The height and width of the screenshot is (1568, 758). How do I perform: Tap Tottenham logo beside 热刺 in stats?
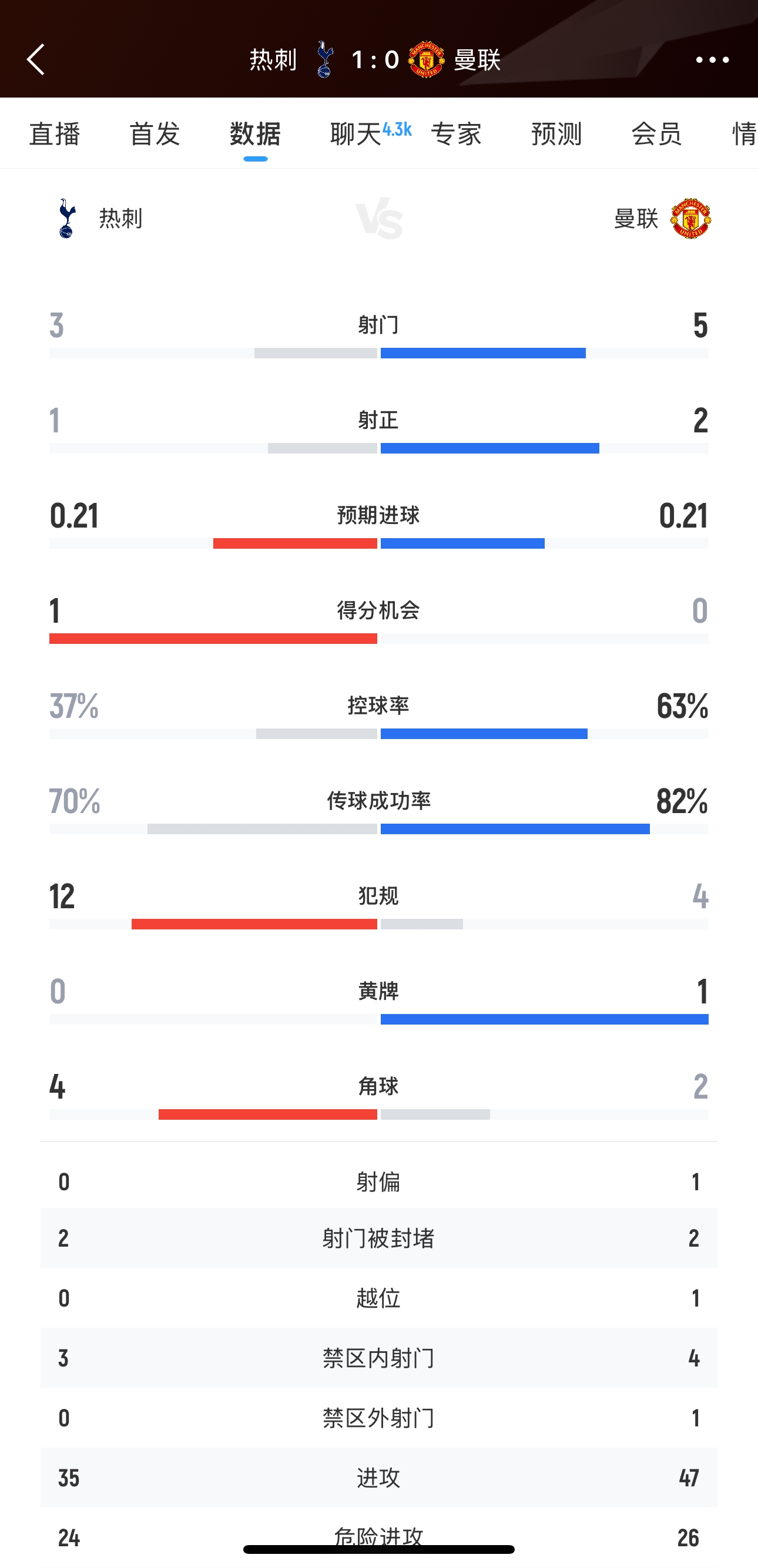tap(67, 219)
